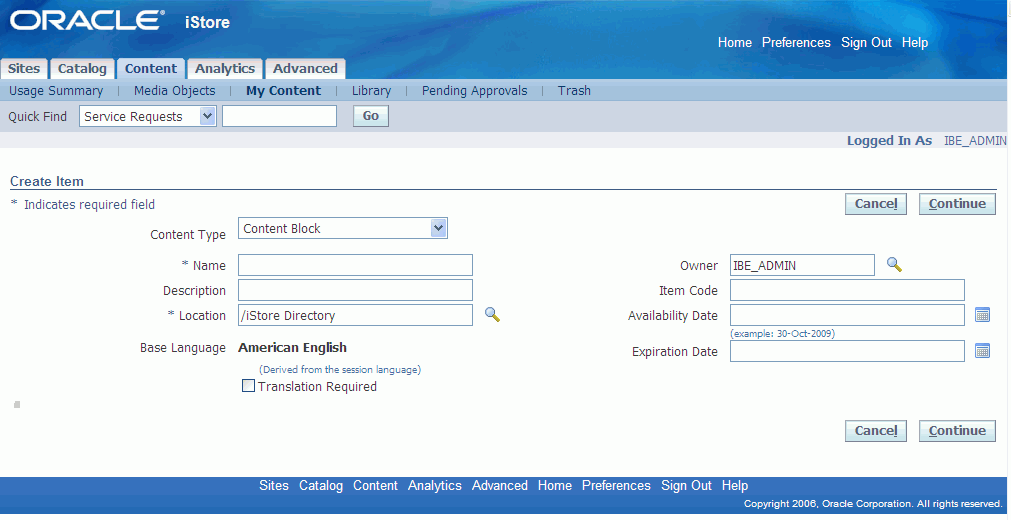Enable the Translation Required checkbox

coord(249,386)
